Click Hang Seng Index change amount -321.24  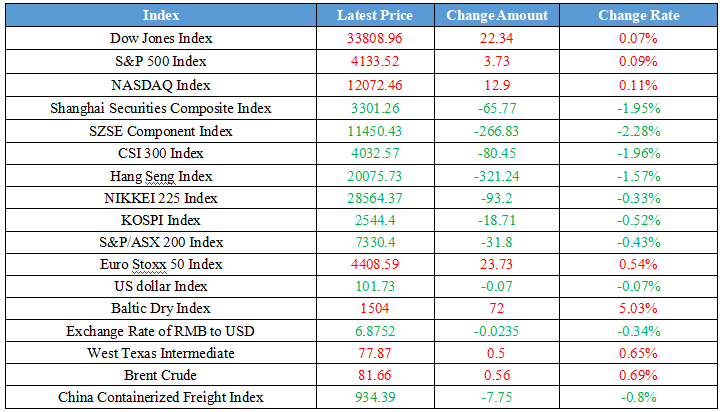pos(497,177)
